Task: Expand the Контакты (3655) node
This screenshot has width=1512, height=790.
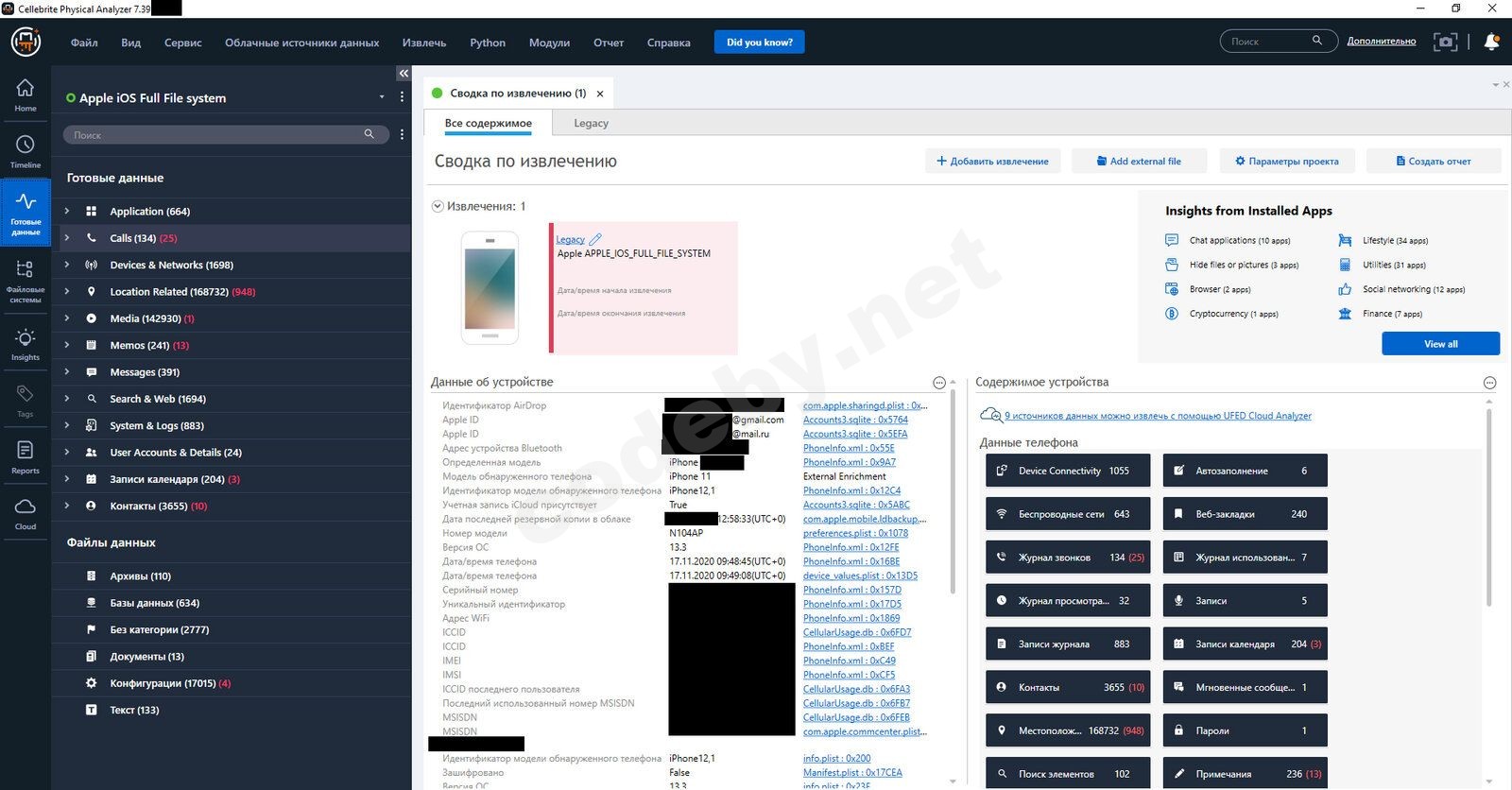Action: click(x=67, y=506)
